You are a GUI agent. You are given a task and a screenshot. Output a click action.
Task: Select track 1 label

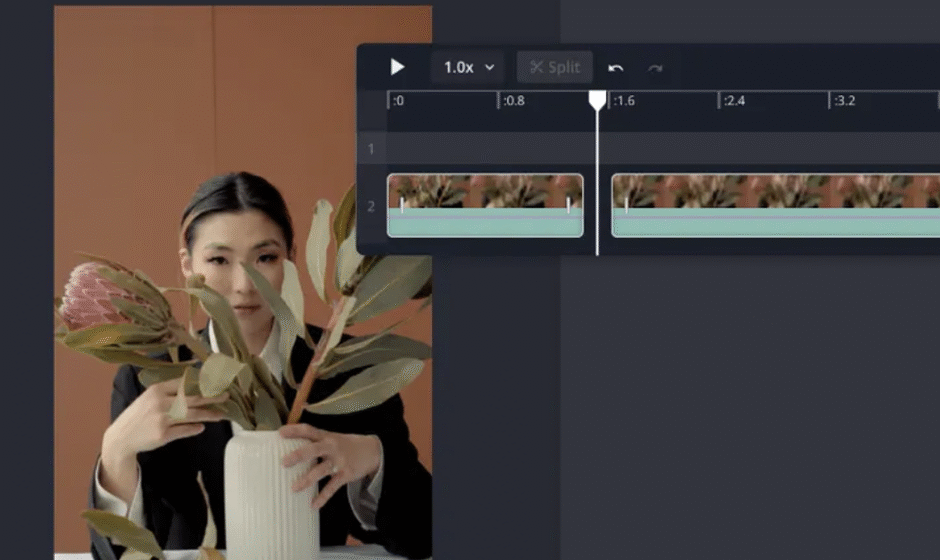[x=371, y=149]
